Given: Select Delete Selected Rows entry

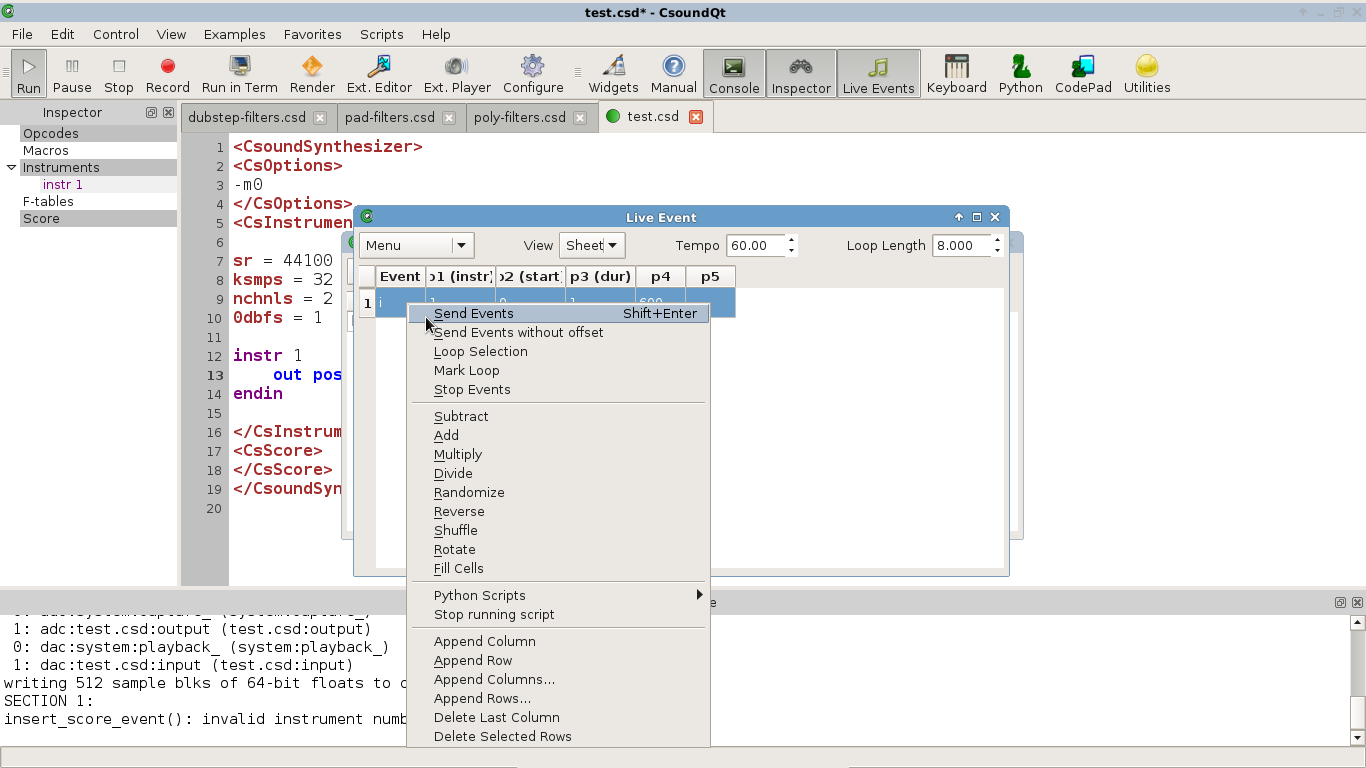Looking at the screenshot, I should pyautogui.click(x=558, y=736).
